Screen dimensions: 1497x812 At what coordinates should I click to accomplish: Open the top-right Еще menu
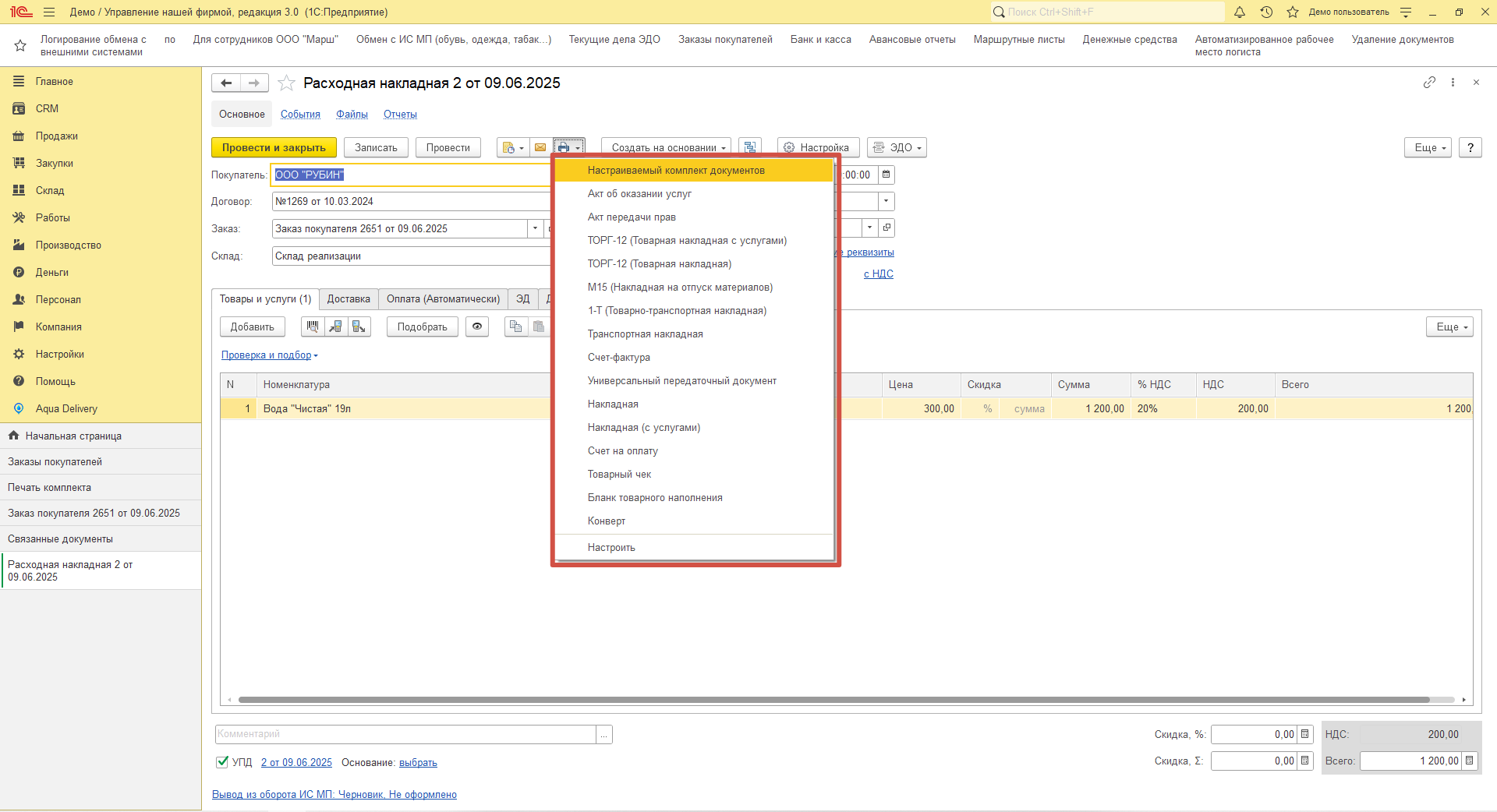(x=1428, y=147)
